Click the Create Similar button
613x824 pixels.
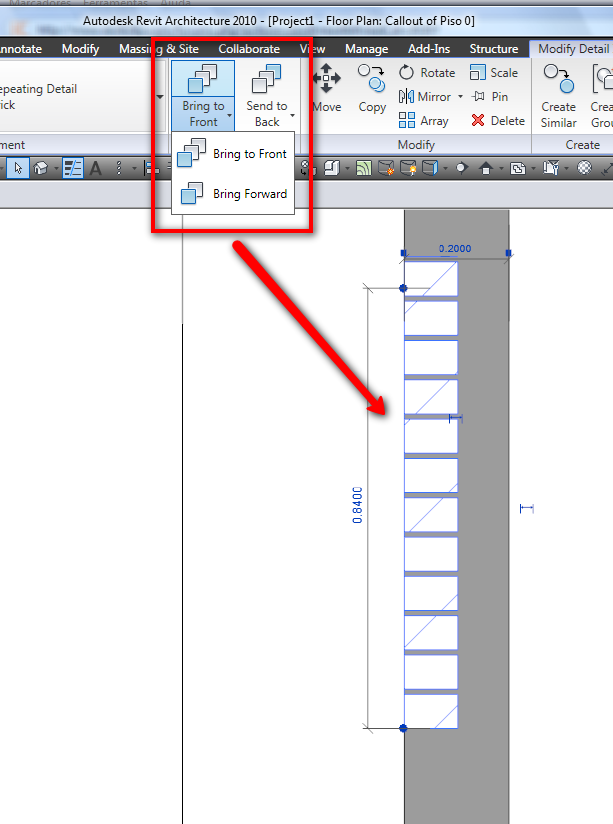(x=558, y=96)
